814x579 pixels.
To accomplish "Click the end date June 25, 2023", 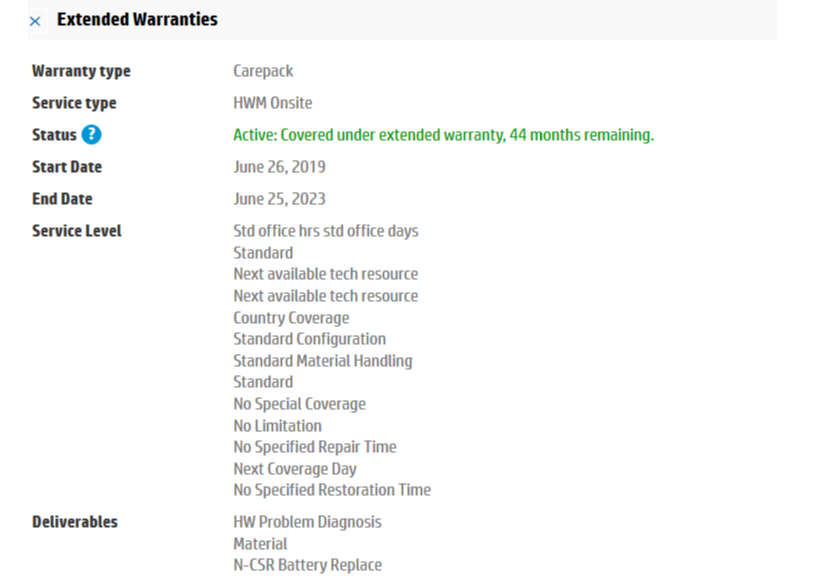I will [x=279, y=199].
